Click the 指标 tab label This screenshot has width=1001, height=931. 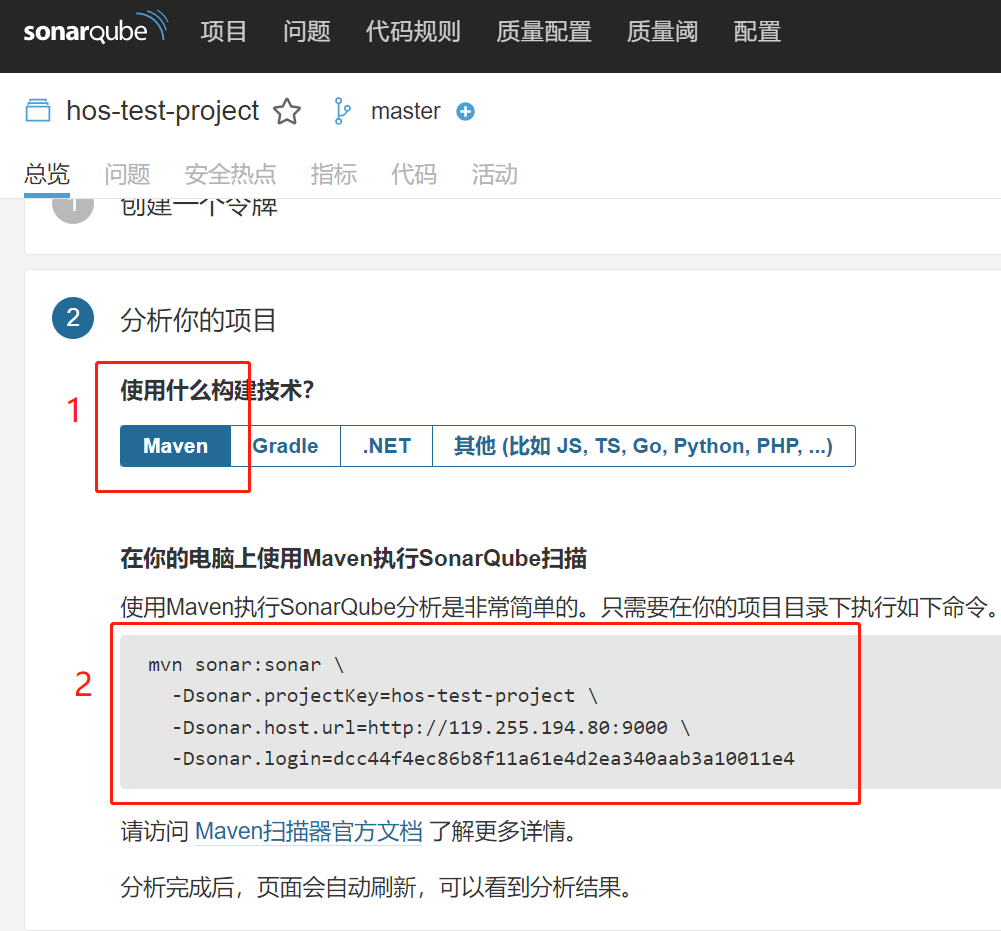[333, 174]
